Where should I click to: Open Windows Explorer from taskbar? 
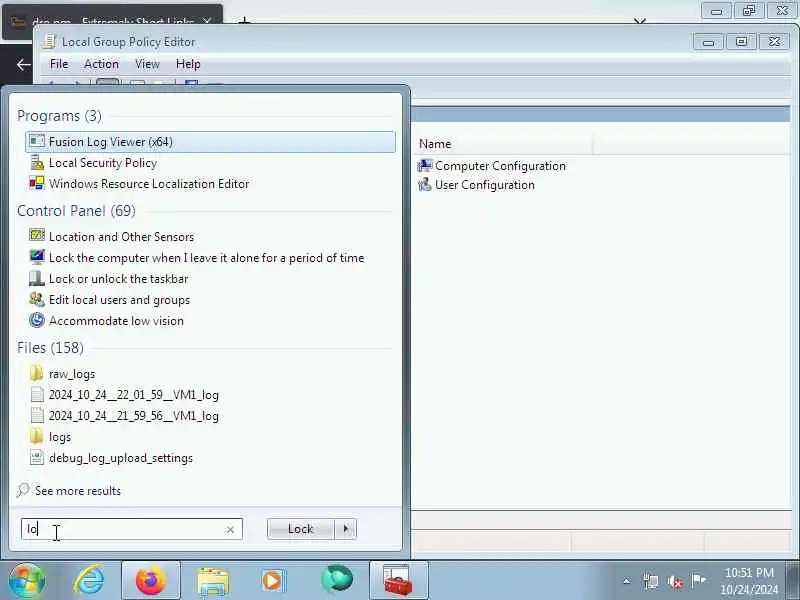213,580
